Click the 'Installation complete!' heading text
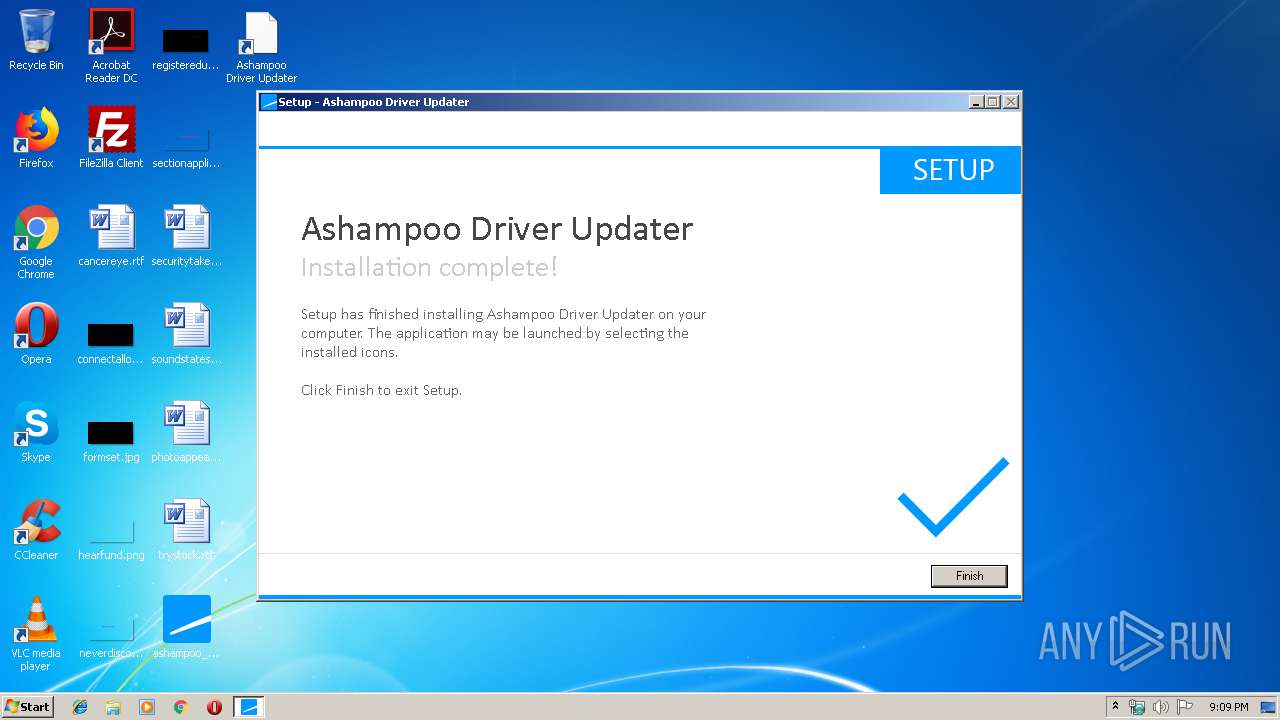The height and width of the screenshot is (720, 1280). click(x=429, y=267)
